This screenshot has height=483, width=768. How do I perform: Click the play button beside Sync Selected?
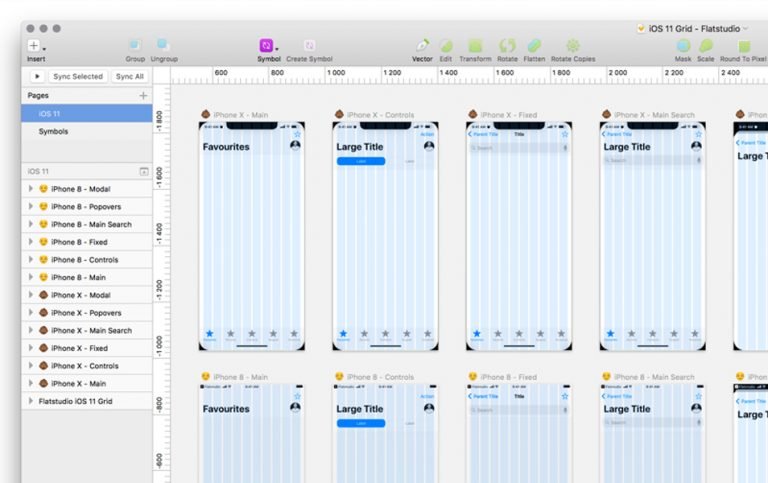coord(37,76)
